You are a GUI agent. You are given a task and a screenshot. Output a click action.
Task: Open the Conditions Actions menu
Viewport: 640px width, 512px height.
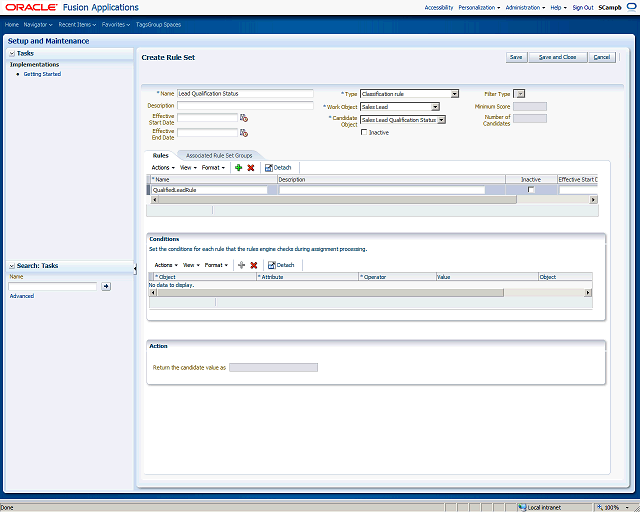(x=166, y=265)
